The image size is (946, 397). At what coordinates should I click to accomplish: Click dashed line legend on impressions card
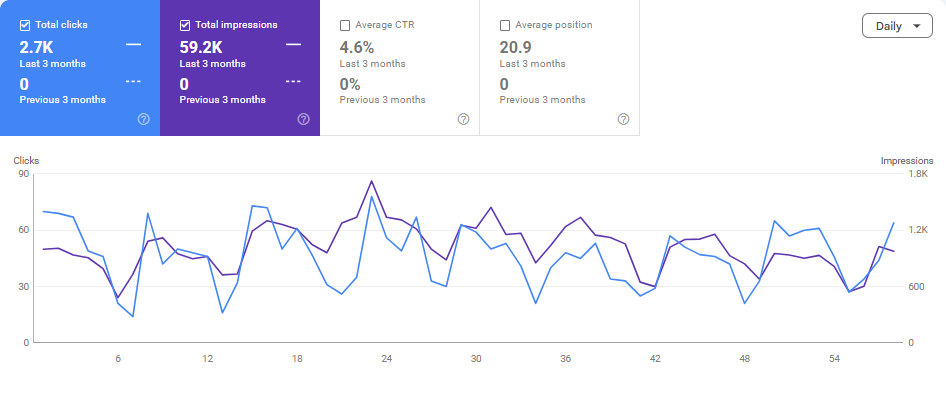pyautogui.click(x=293, y=81)
